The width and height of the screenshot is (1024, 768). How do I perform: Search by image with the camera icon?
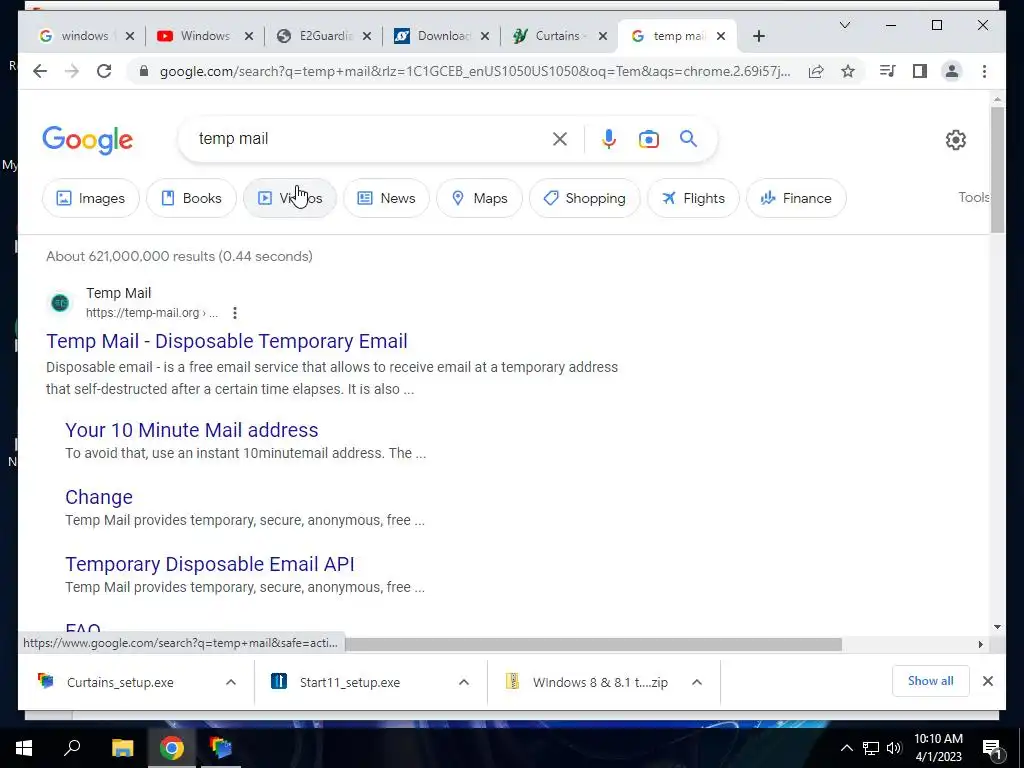(x=648, y=139)
